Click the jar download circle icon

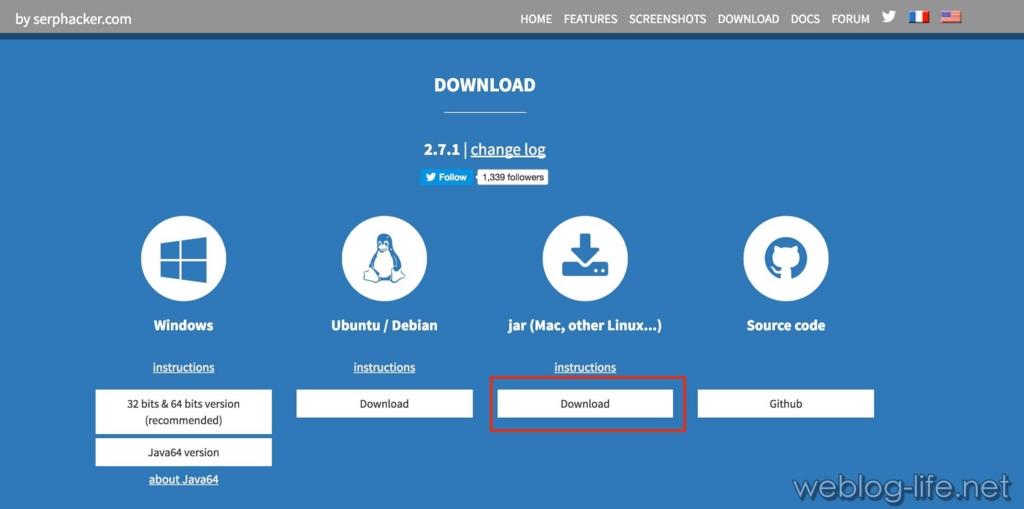coord(585,259)
